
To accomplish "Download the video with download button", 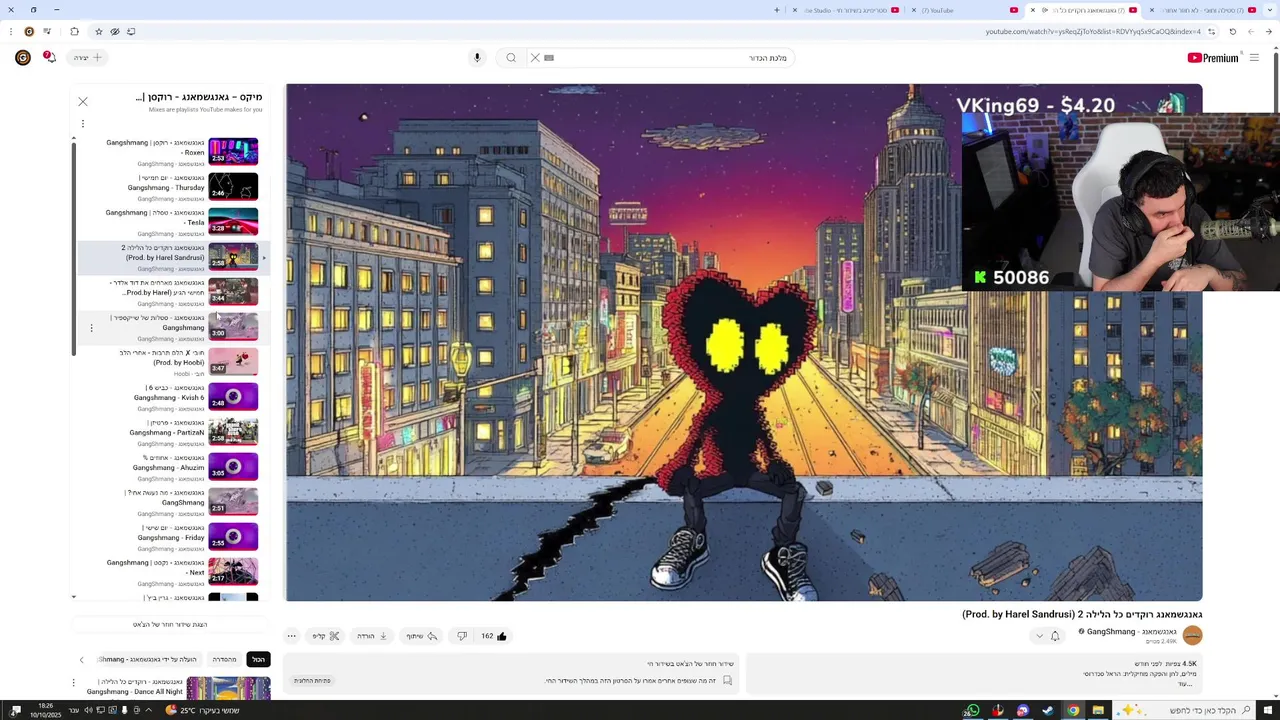I will [x=372, y=636].
